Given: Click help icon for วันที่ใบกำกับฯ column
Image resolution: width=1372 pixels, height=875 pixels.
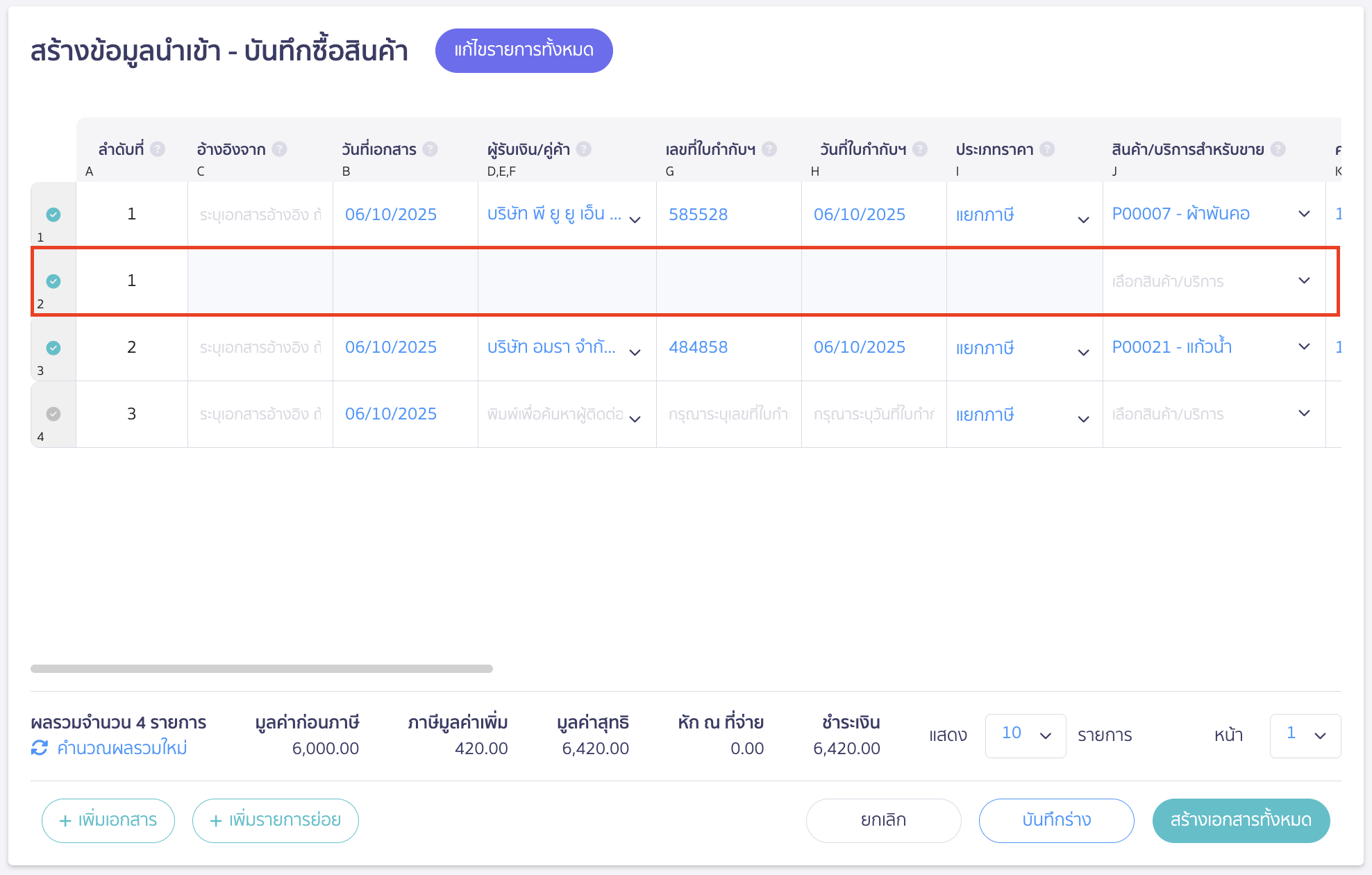Looking at the screenshot, I should (921, 149).
